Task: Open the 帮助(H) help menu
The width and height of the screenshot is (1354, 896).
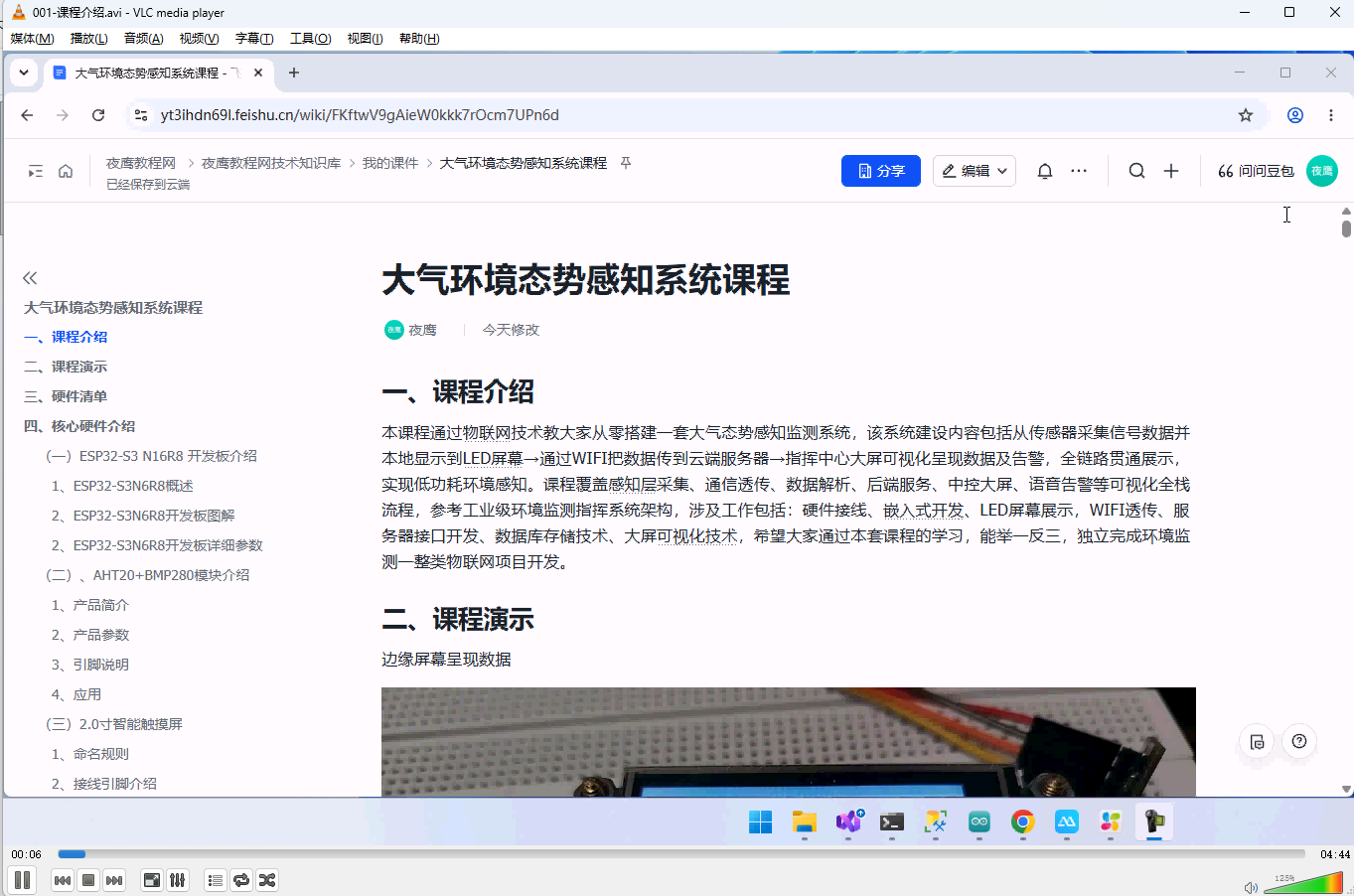Action: 419,38
